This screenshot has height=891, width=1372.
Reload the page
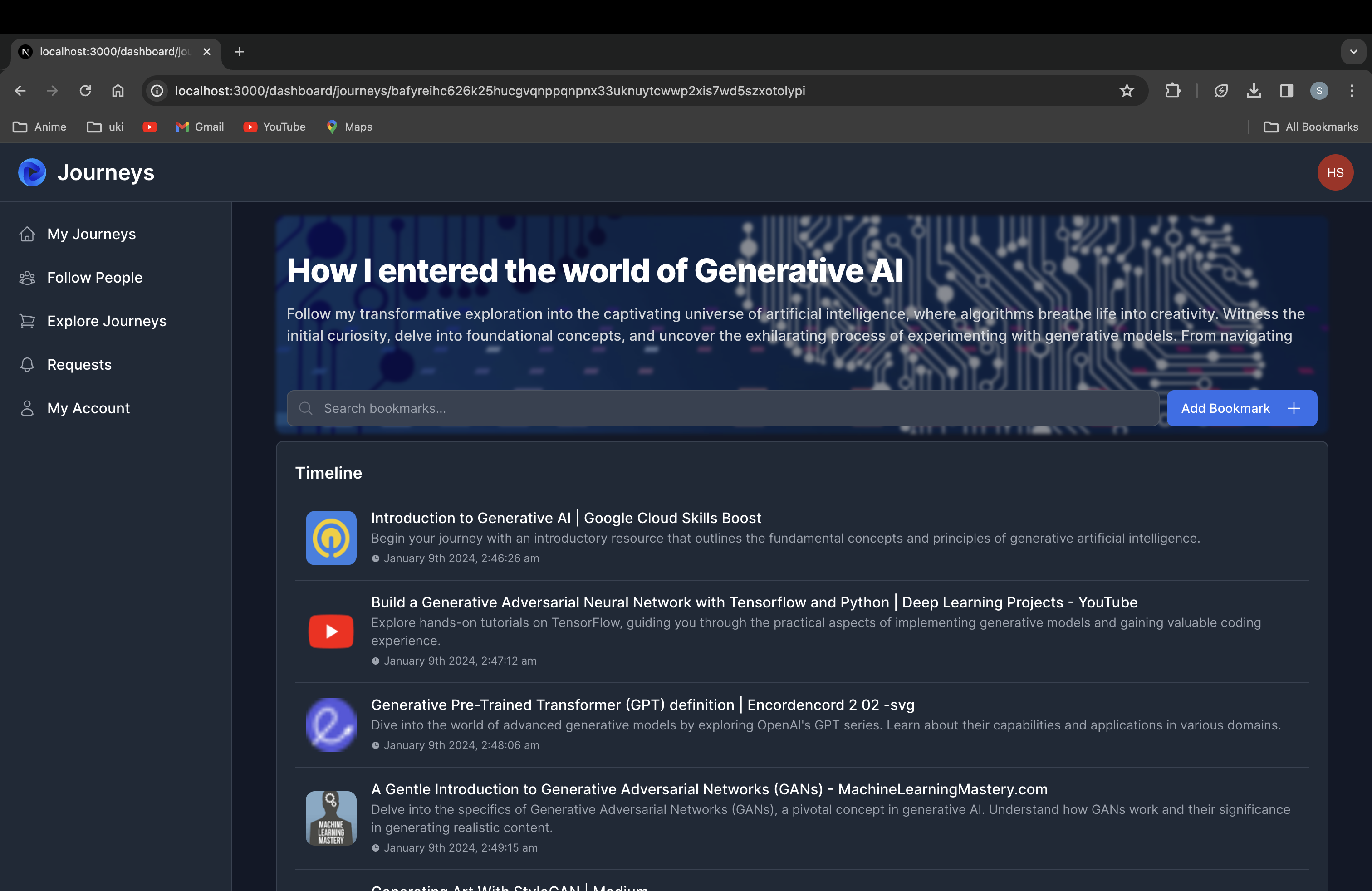click(x=85, y=90)
